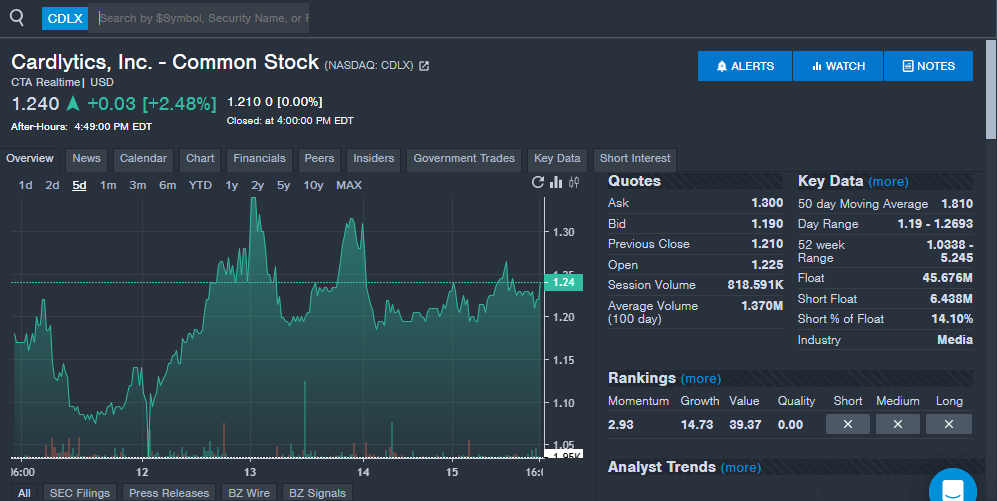Click the CDLX symbol tag
The width and height of the screenshot is (997, 501).
click(65, 18)
